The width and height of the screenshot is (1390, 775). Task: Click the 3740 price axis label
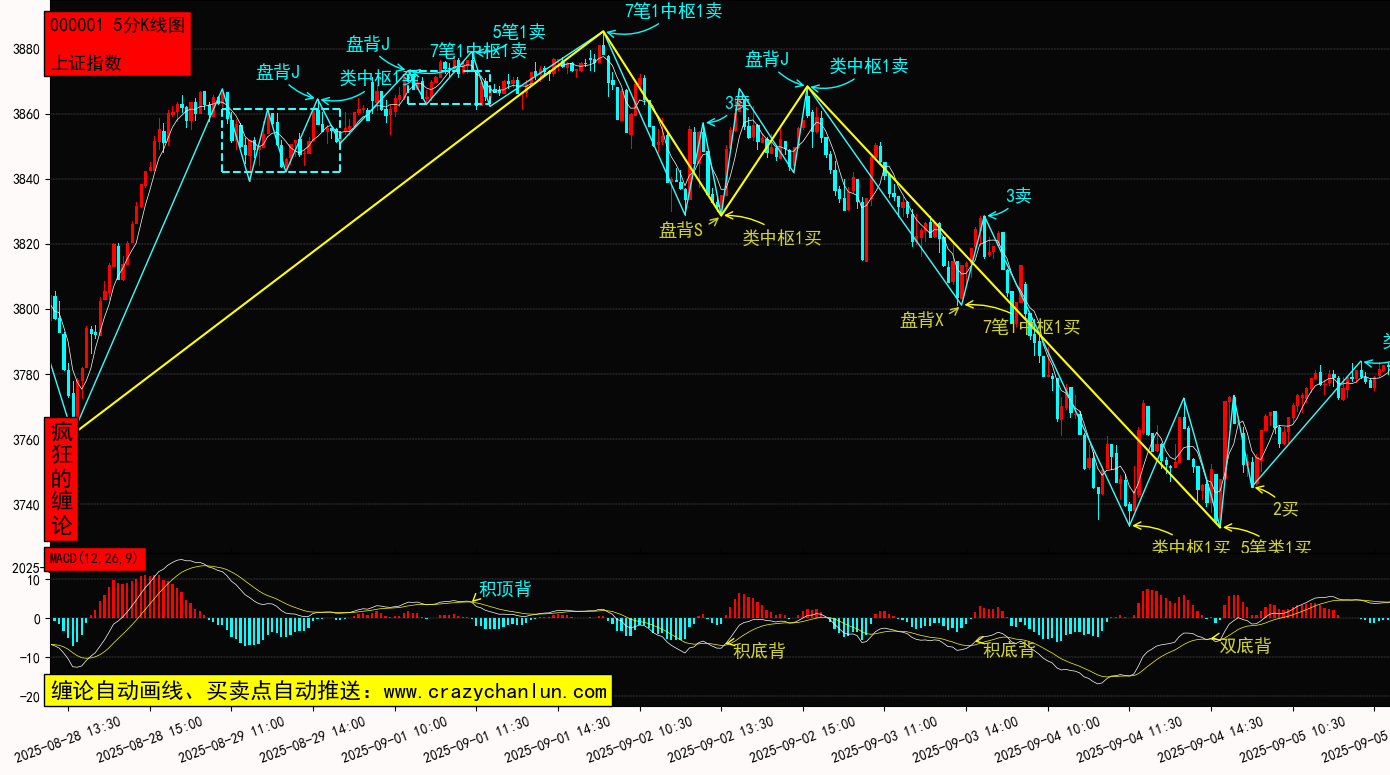pos(25,505)
